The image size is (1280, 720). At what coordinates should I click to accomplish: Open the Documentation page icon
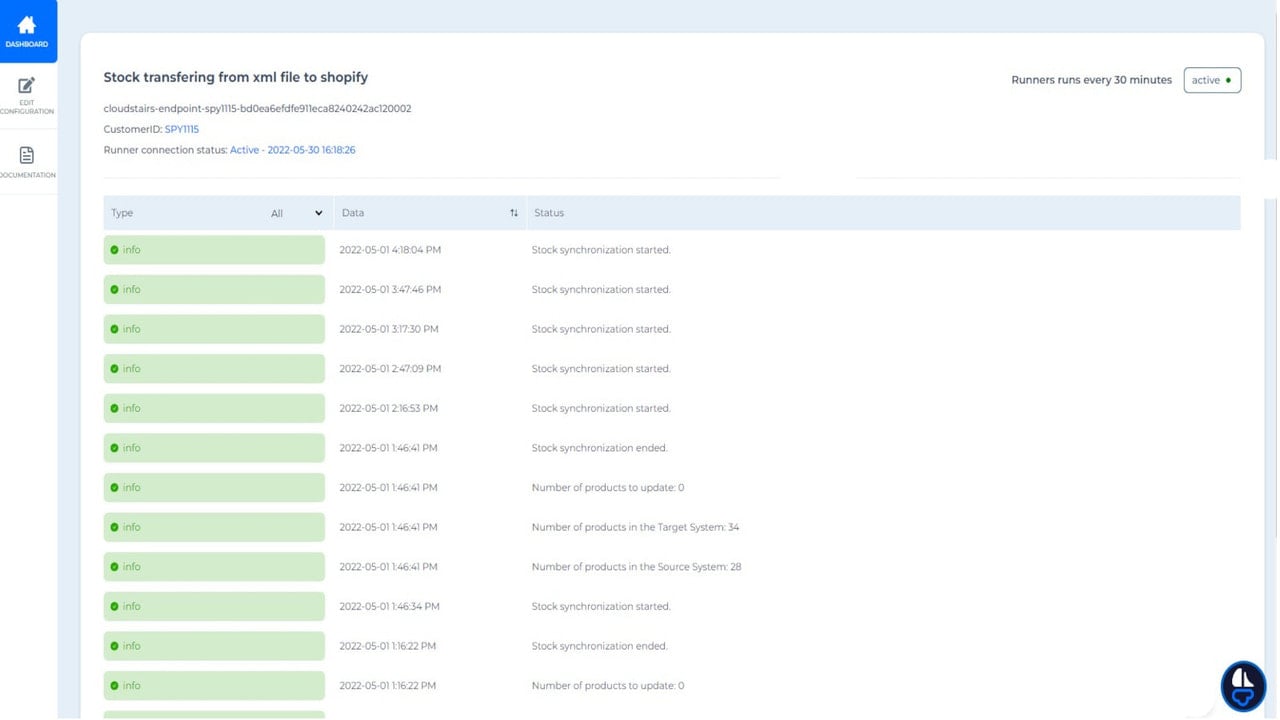click(27, 155)
